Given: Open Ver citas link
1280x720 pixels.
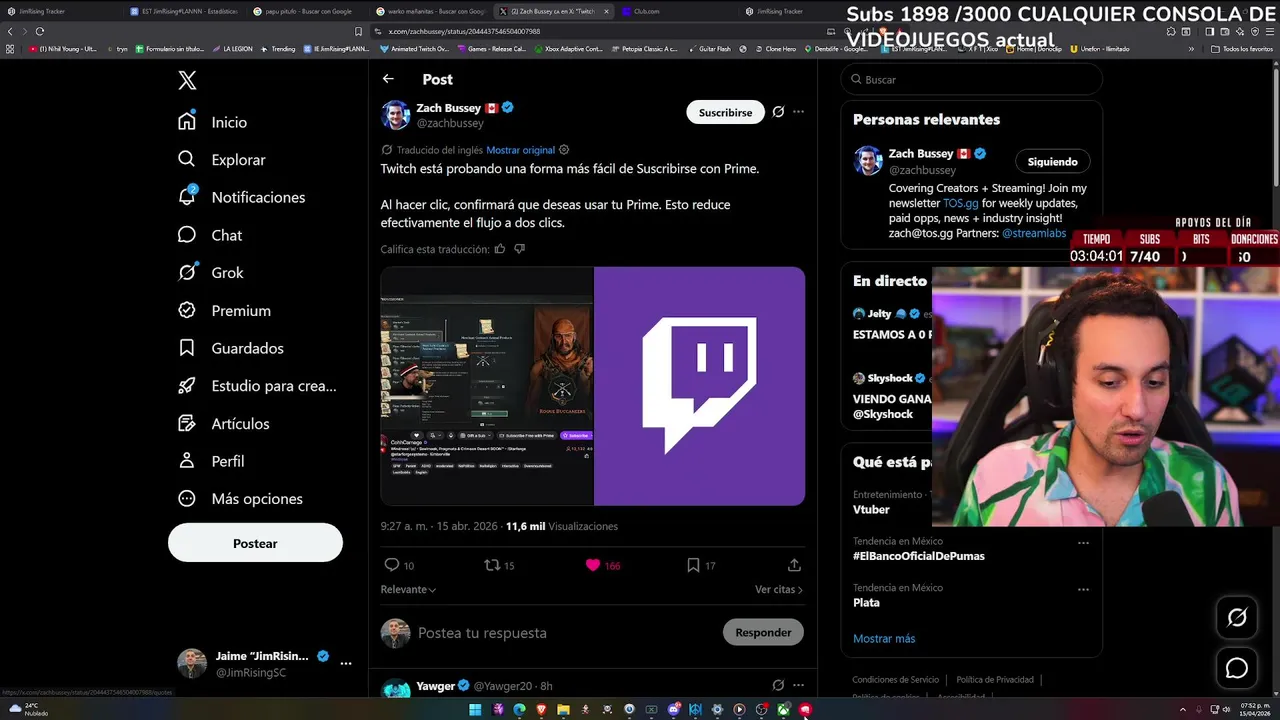Looking at the screenshot, I should coord(779,590).
